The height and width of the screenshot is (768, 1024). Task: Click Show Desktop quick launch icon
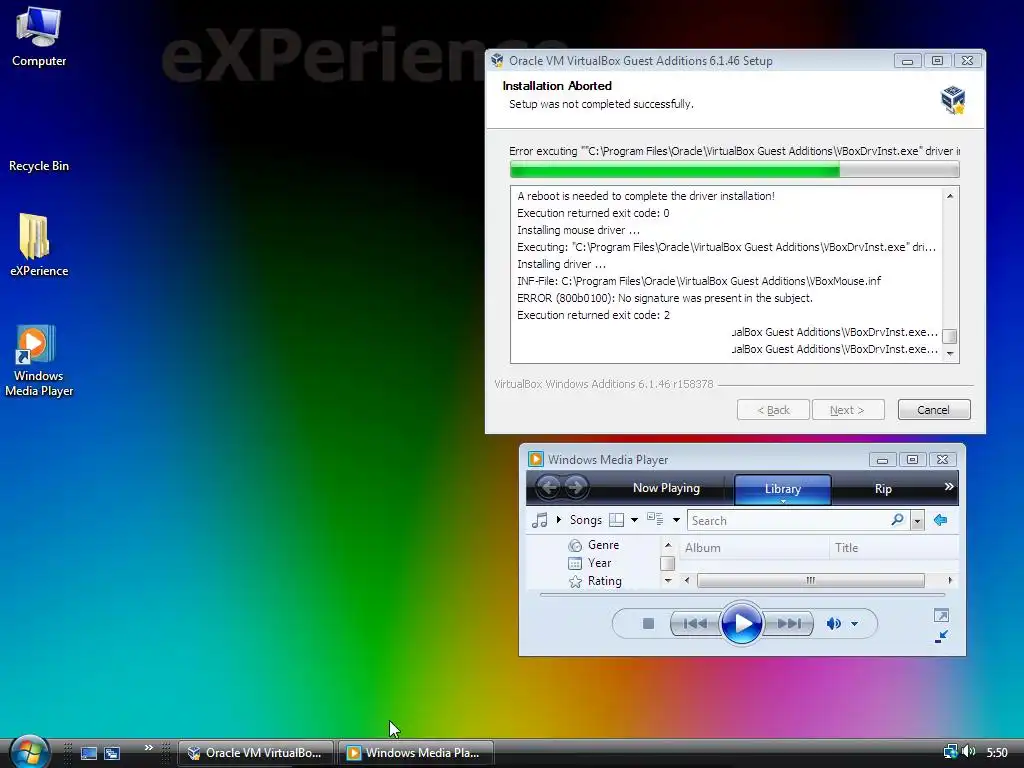point(89,753)
